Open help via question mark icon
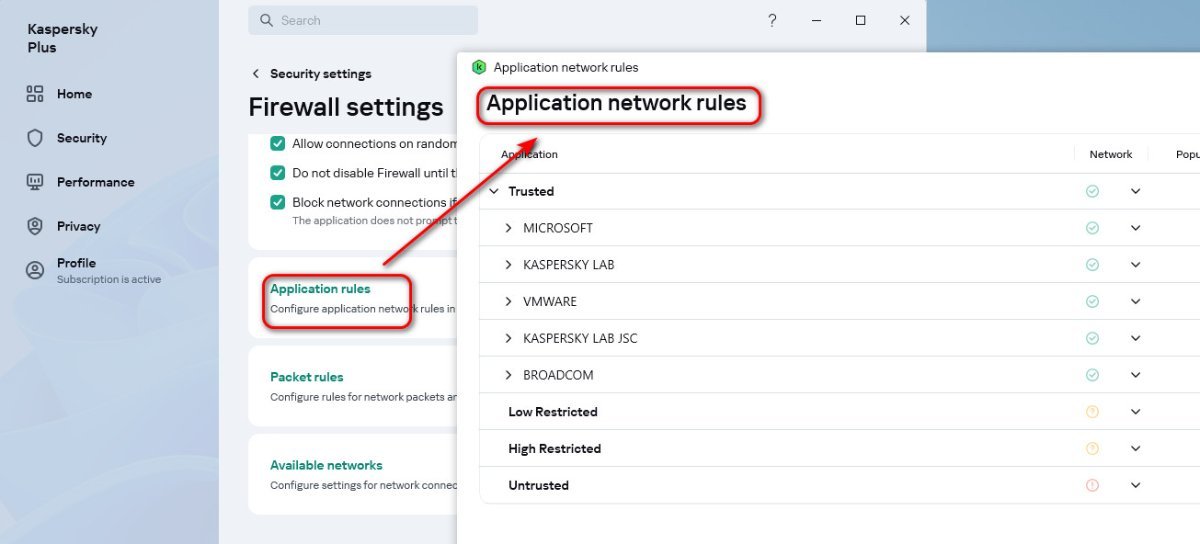The image size is (1200, 544). [772, 20]
